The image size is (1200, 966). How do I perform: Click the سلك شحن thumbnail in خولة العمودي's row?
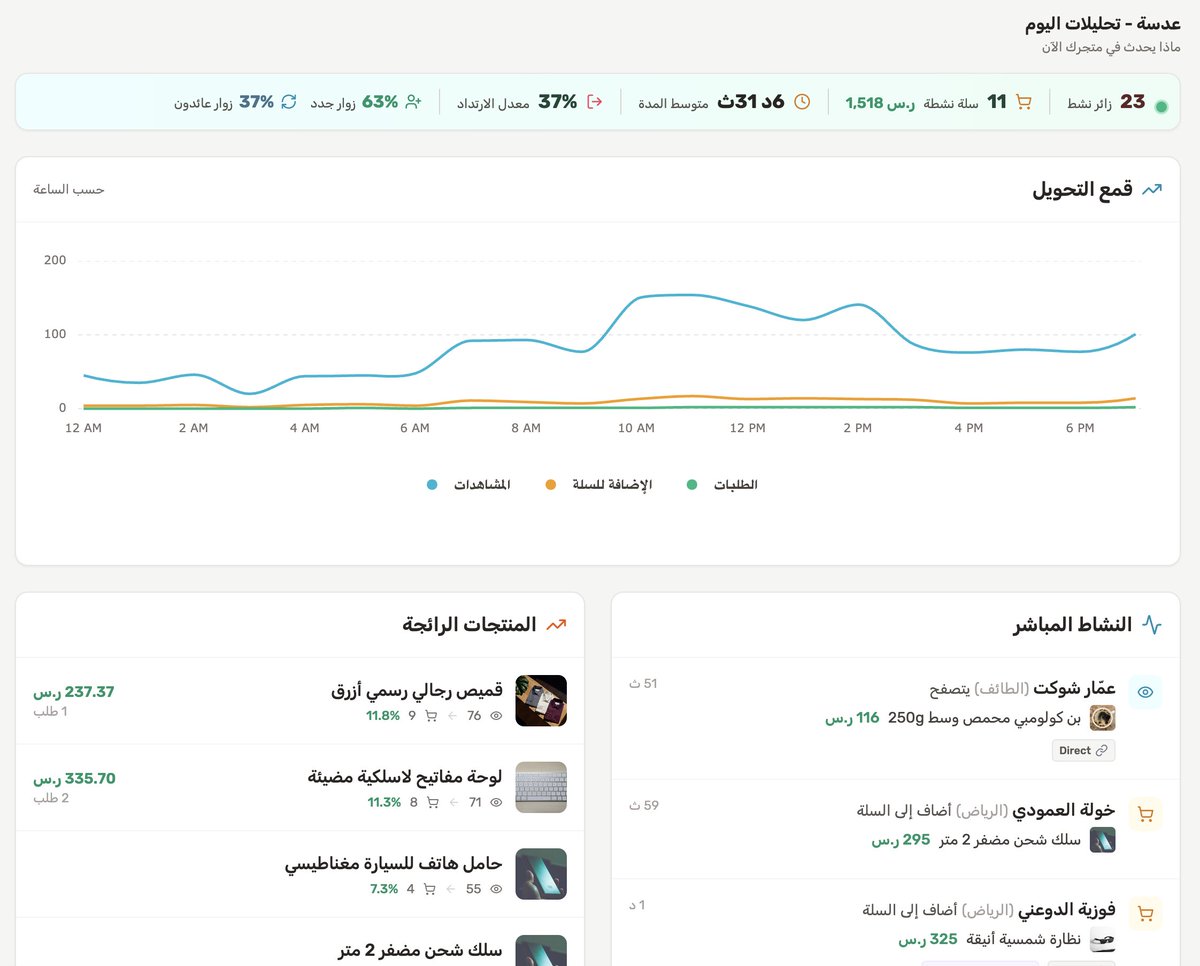coord(1102,840)
